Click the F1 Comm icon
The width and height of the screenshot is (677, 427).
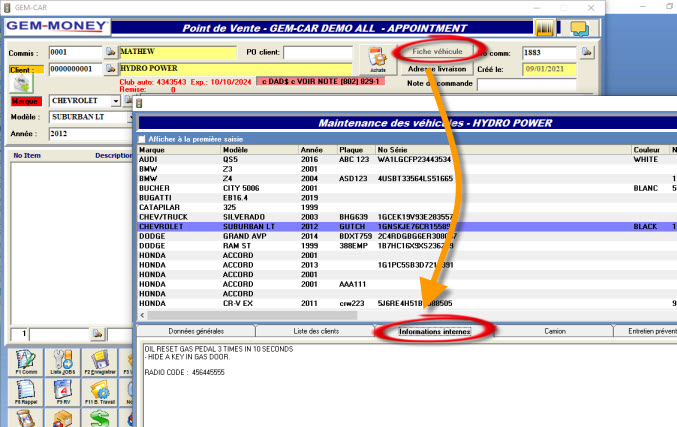(26, 362)
